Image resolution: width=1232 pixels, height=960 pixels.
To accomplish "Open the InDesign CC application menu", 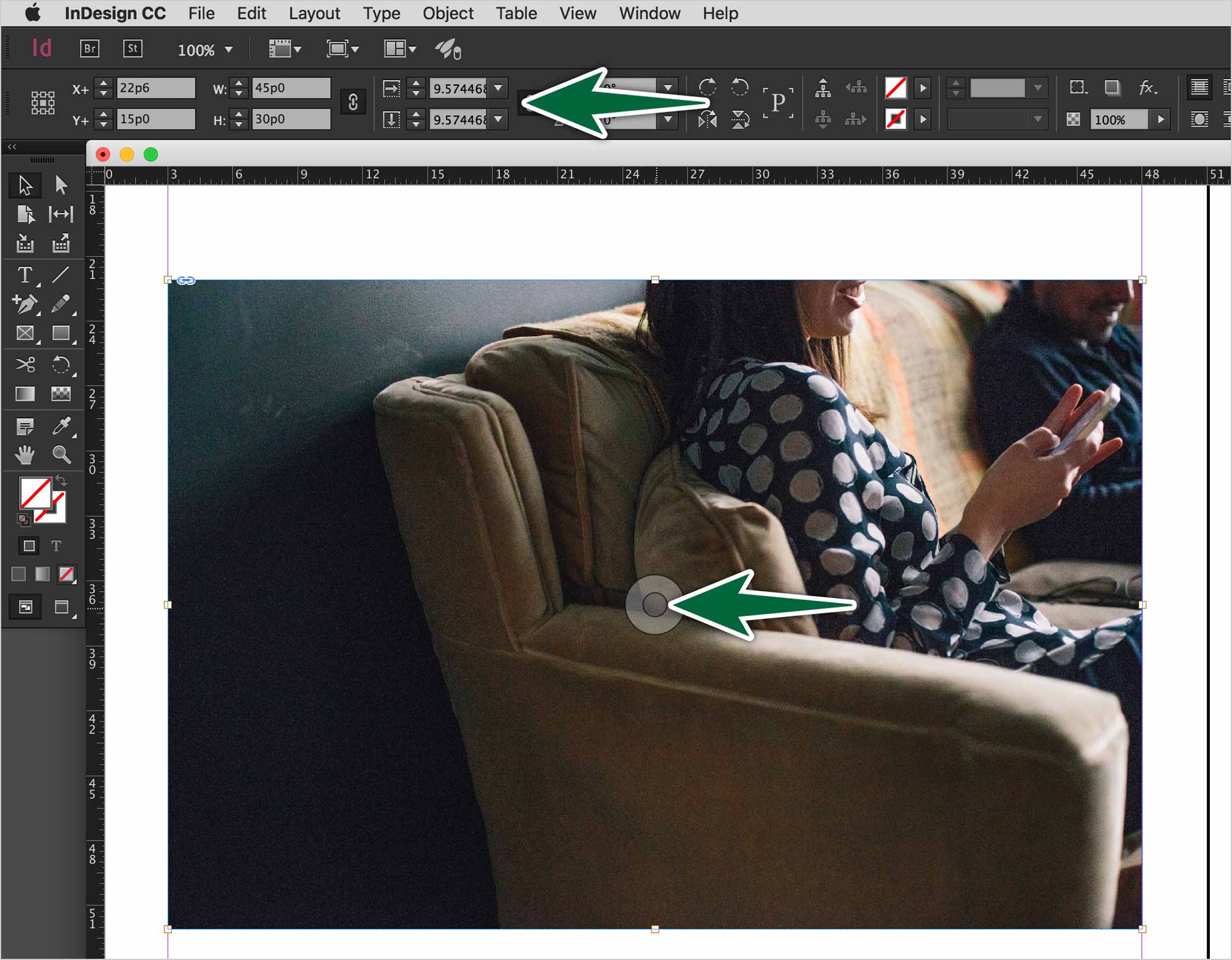I will click(x=115, y=13).
